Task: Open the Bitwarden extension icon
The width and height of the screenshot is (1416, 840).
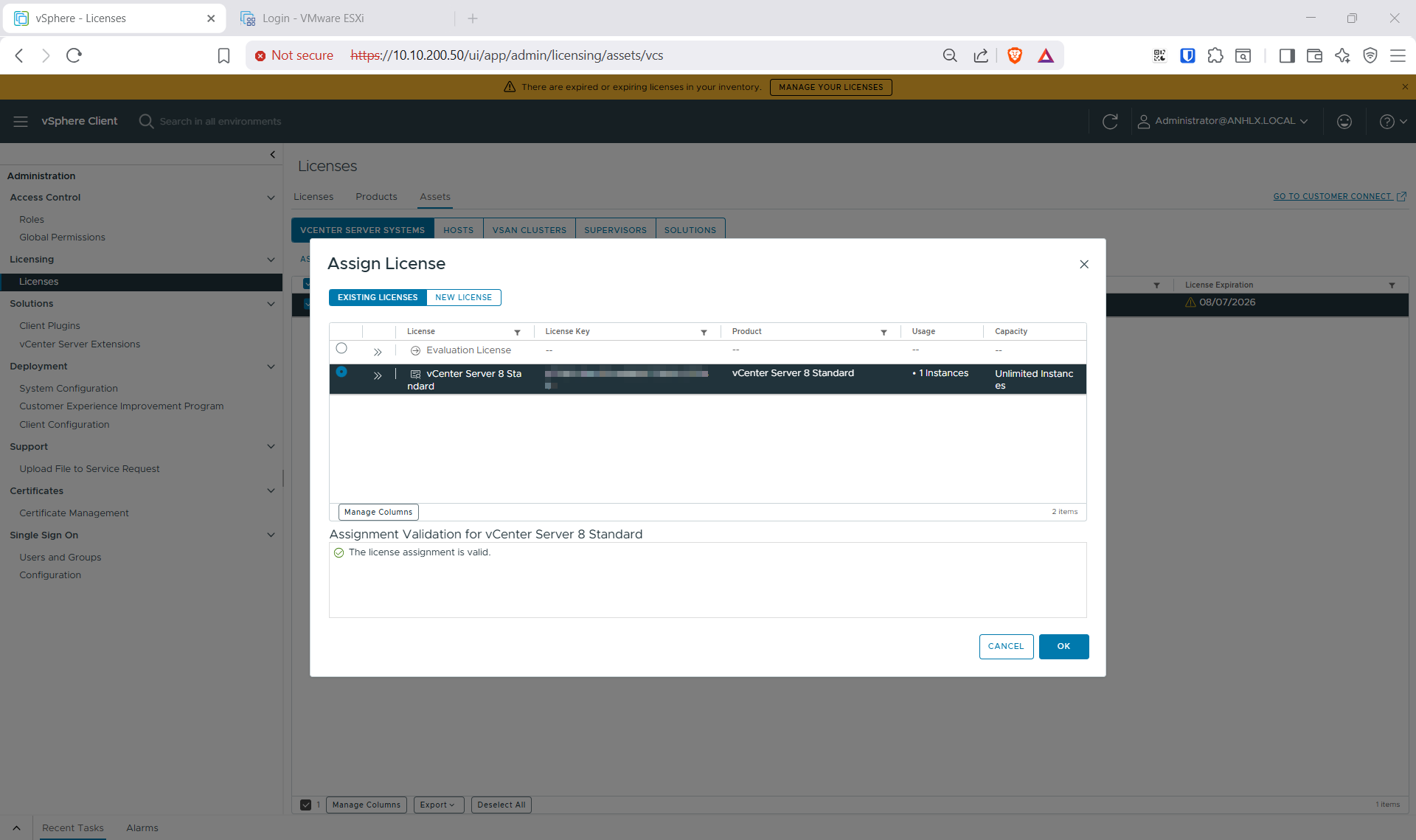Action: (1187, 55)
